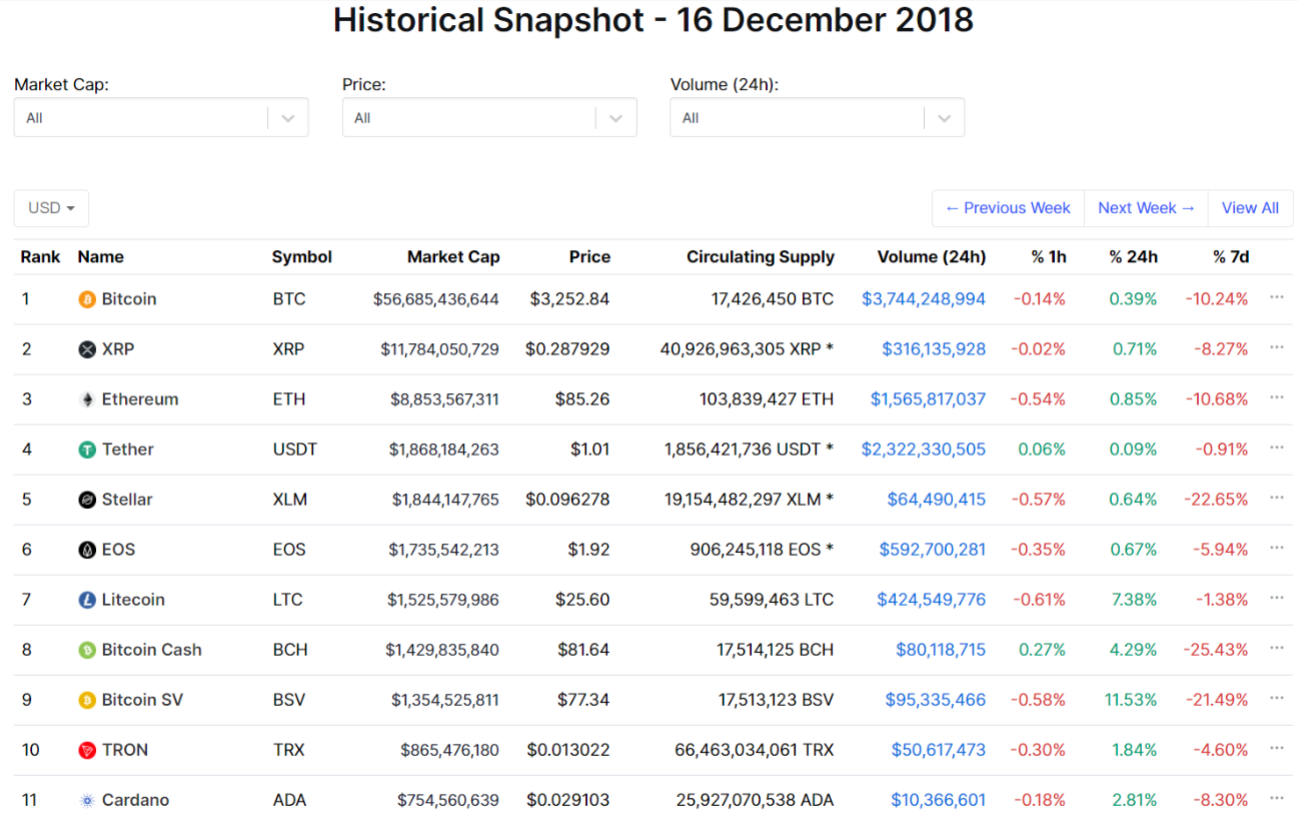The height and width of the screenshot is (821, 1298).
Task: Open the more options menu for Stellar row
Action: pos(1276,497)
